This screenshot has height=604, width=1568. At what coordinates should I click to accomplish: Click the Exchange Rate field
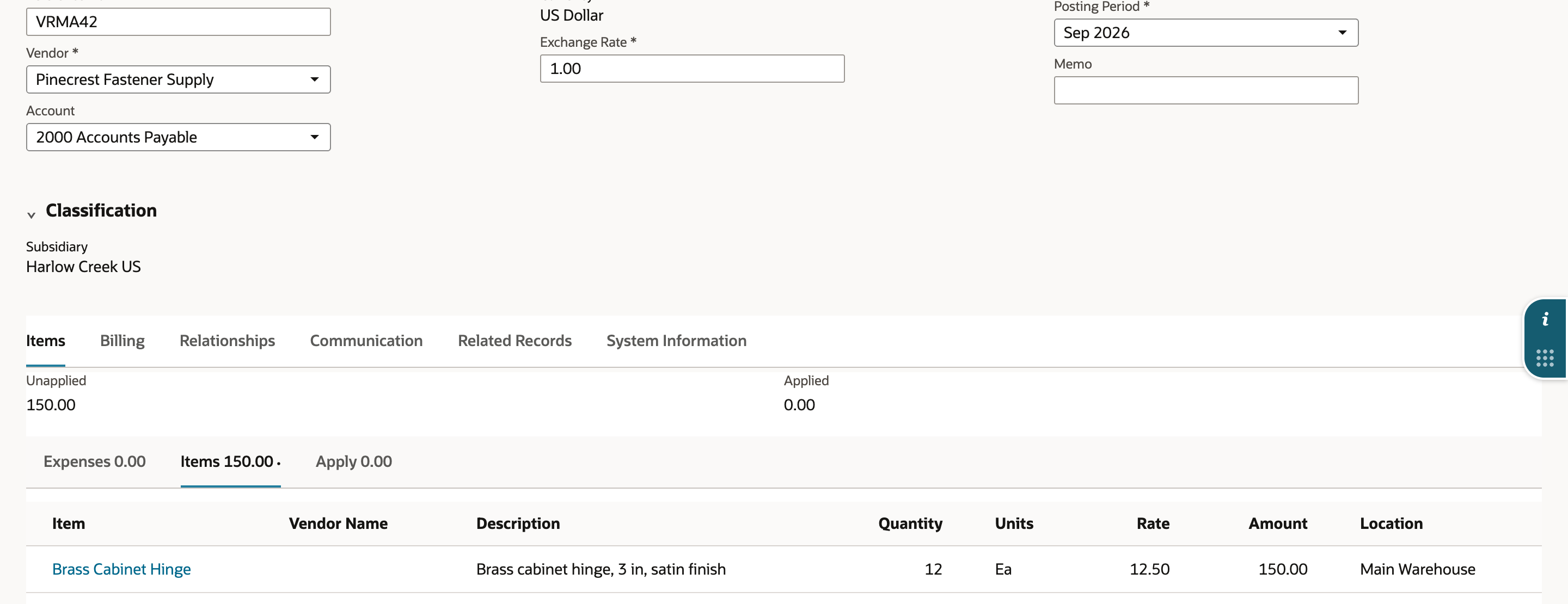click(x=692, y=69)
